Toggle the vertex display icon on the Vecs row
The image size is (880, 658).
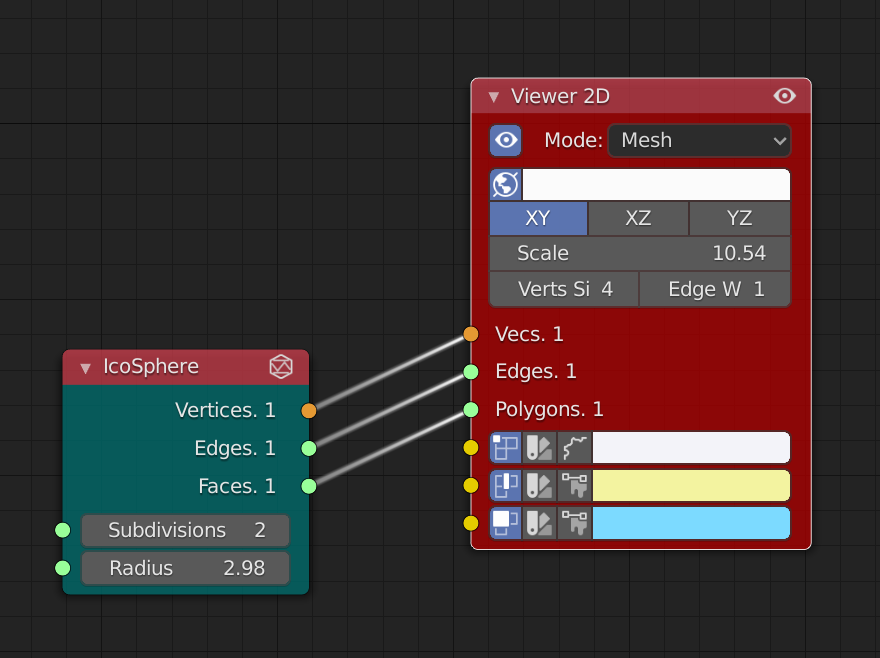coord(505,448)
